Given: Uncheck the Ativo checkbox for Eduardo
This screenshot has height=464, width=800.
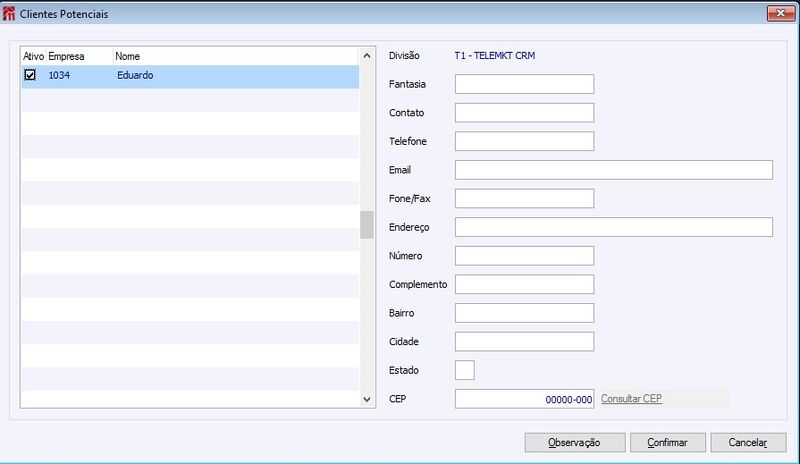Looking at the screenshot, I should pos(30,75).
